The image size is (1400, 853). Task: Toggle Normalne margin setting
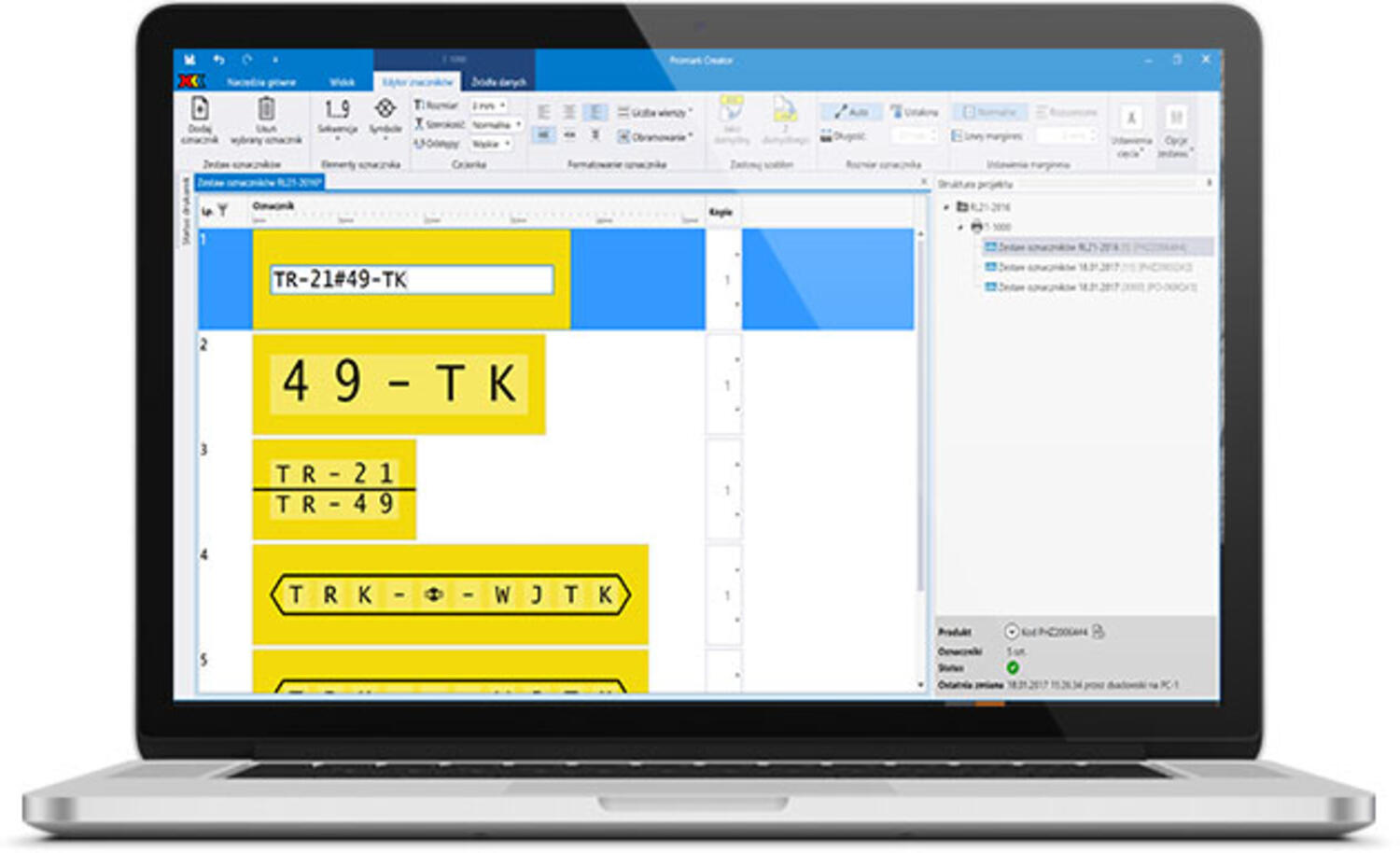pyautogui.click(x=987, y=112)
